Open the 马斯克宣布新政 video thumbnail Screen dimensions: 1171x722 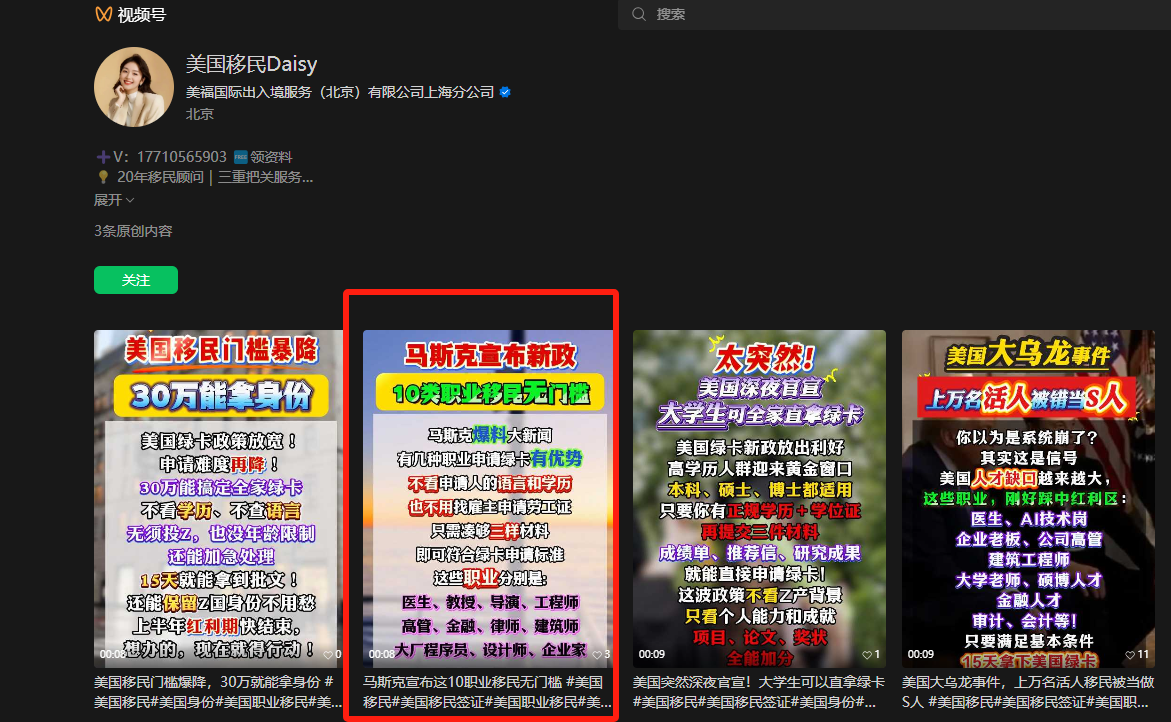click(x=488, y=499)
